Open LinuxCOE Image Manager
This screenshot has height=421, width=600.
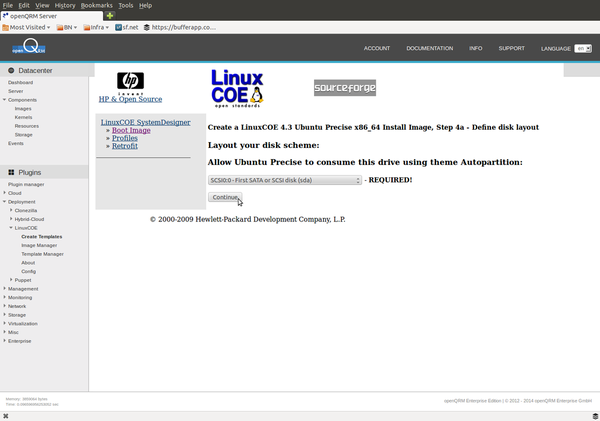click(x=39, y=245)
